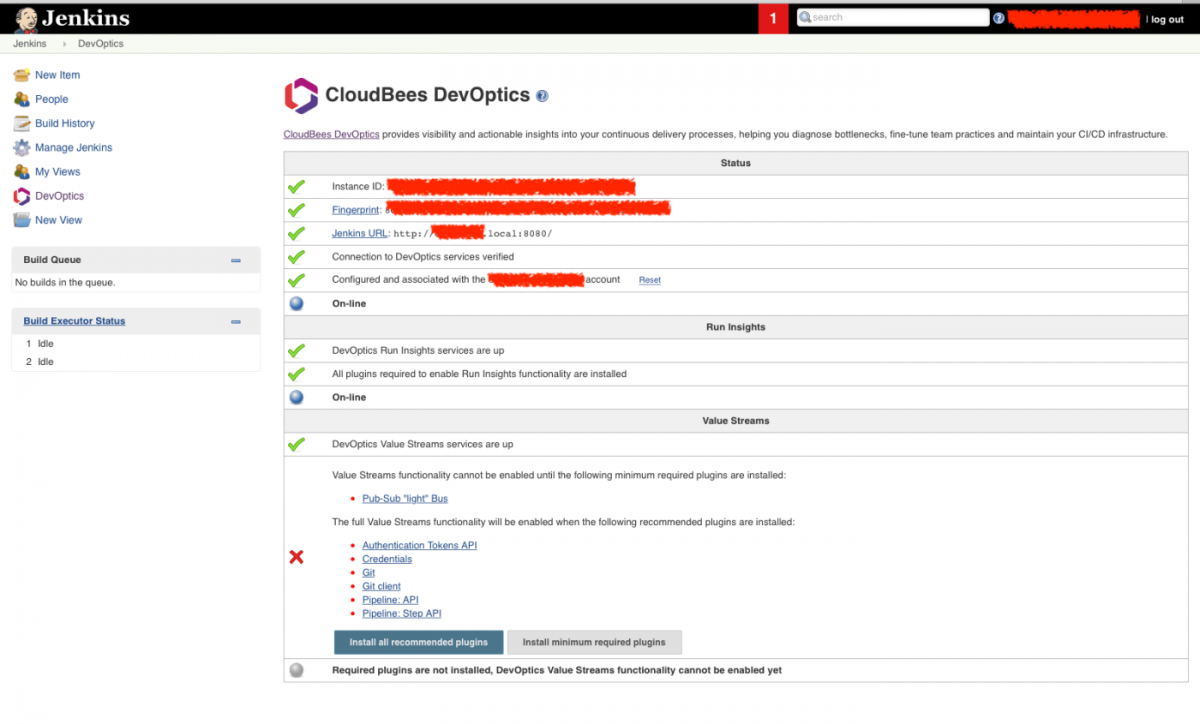Select DevOptics sidebar link

pyautogui.click(x=60, y=196)
